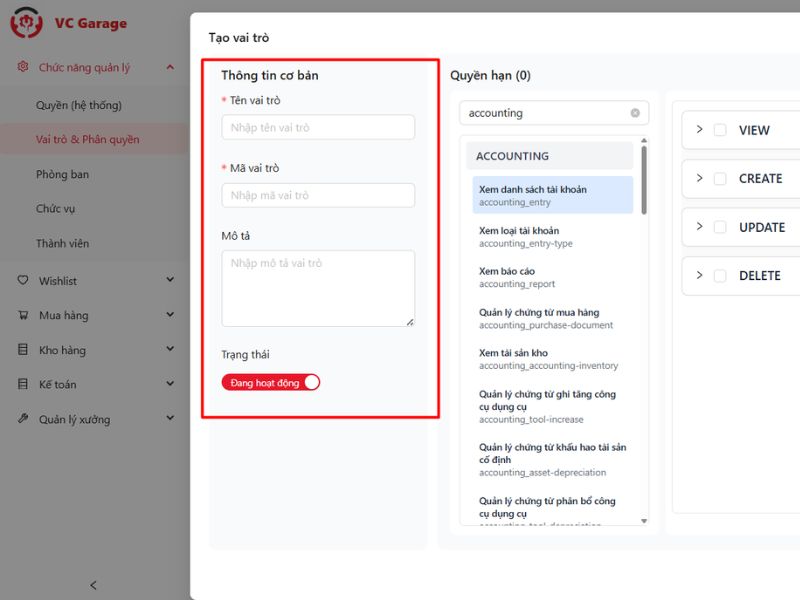800x600 pixels.
Task: Tick the DELETE permission checkbox
Action: 720,275
